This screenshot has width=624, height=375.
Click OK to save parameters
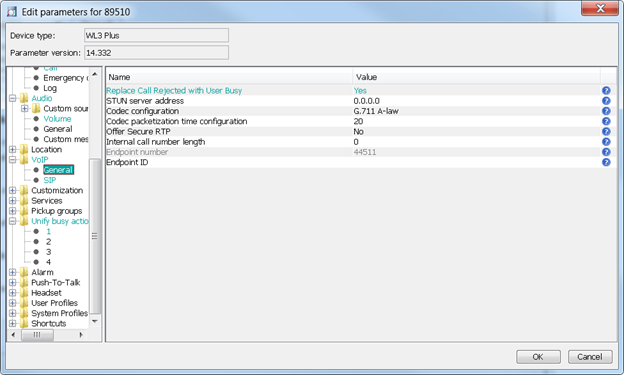click(538, 357)
